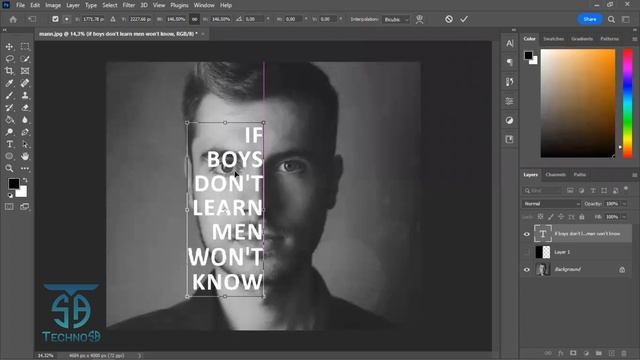Open the Character panel icon in side strip
640x360 pixels.
coord(510,44)
